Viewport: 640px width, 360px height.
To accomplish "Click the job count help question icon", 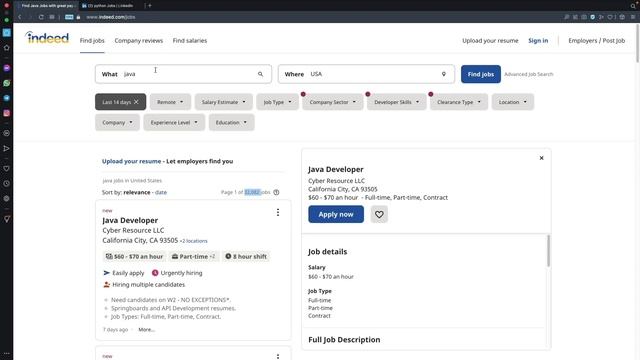I will [x=276, y=192].
